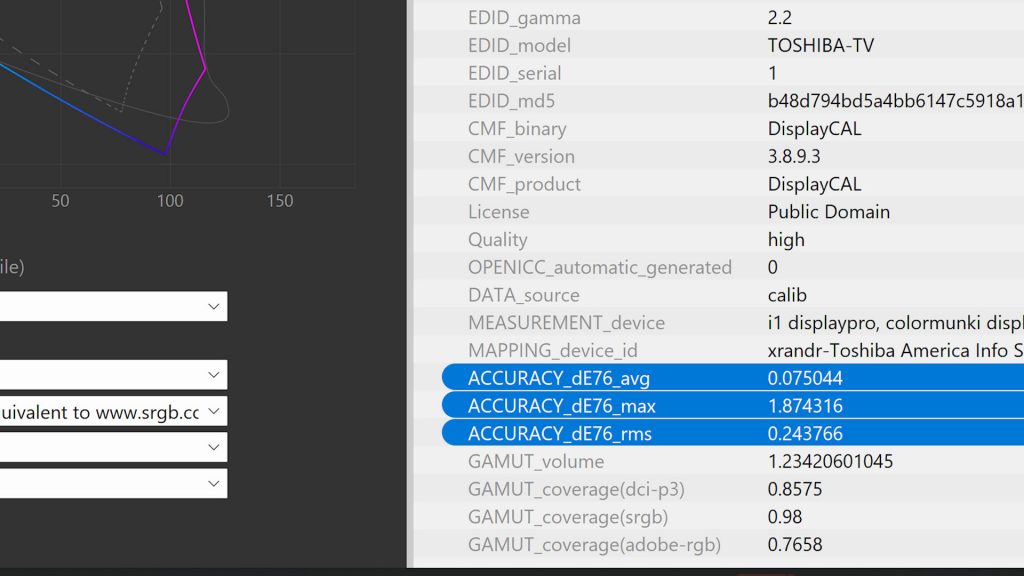
Task: Open the dropdown directly under the '(ile)' label
Action: coord(114,306)
